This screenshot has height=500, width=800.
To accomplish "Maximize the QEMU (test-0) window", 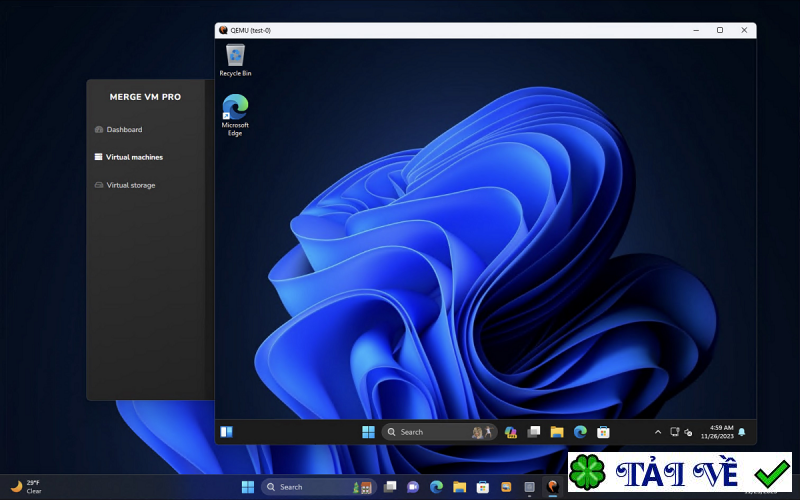I will [719, 30].
